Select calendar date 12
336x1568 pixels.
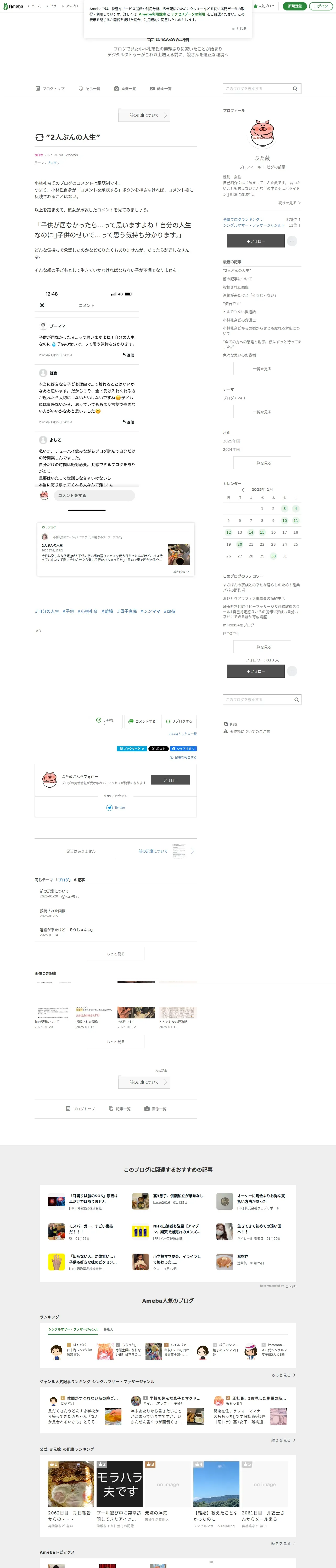[x=229, y=532]
